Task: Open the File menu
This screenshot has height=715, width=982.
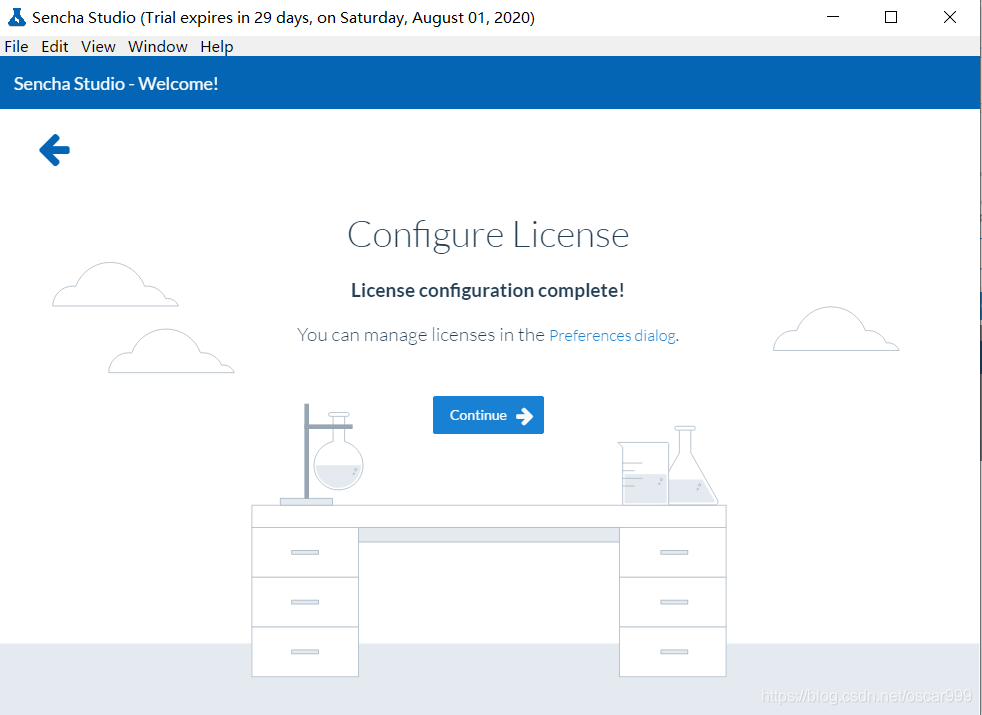Action: pyautogui.click(x=16, y=46)
